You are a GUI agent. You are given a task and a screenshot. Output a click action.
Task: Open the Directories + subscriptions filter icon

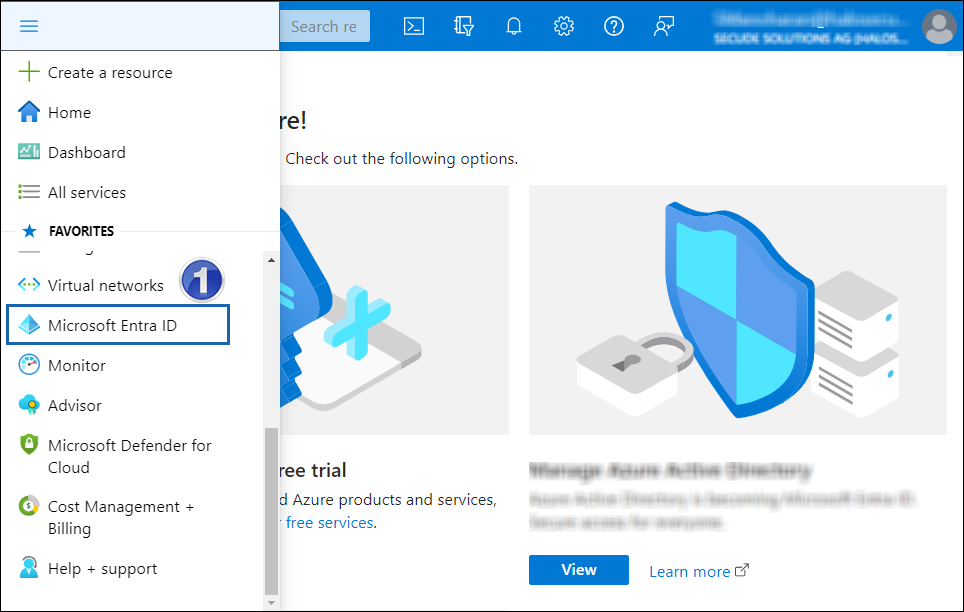[464, 26]
